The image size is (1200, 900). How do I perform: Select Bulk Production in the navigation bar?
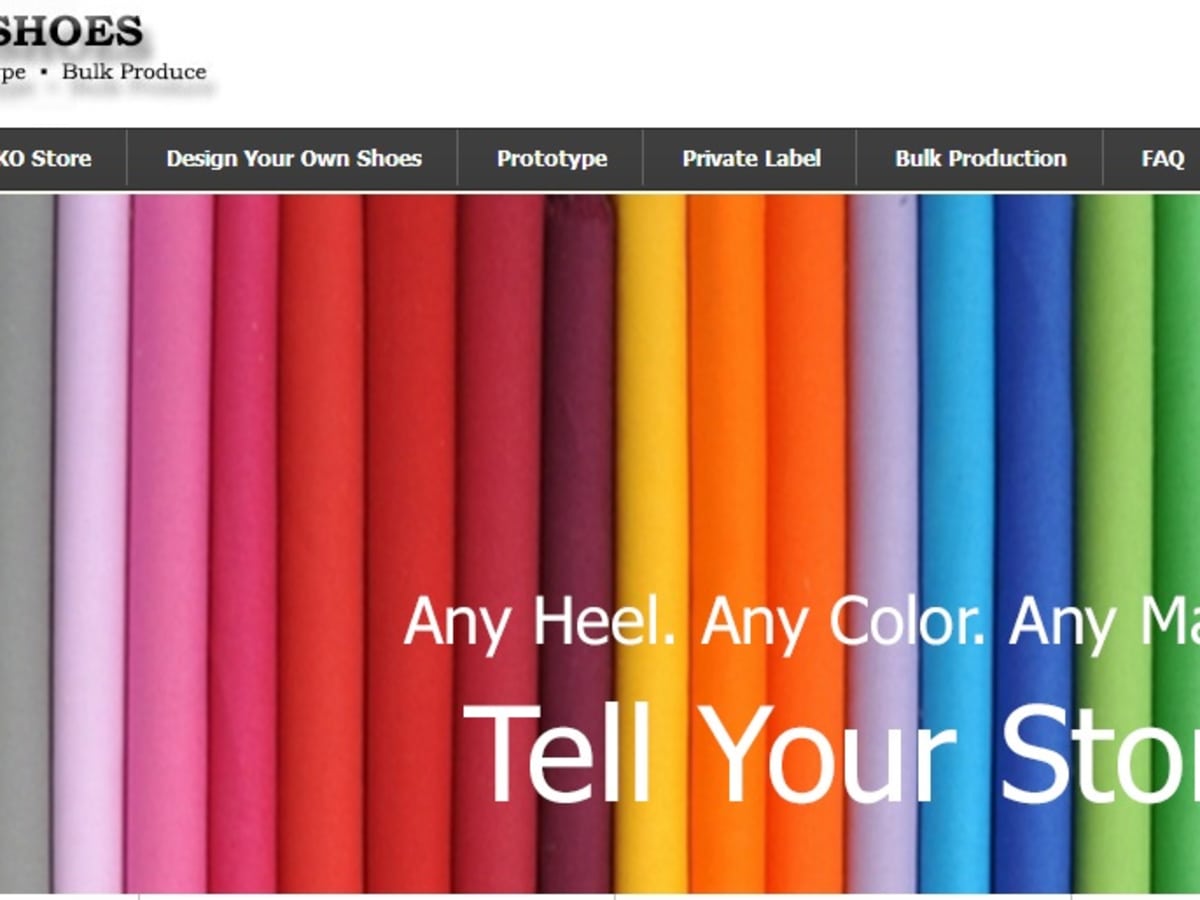[x=980, y=158]
